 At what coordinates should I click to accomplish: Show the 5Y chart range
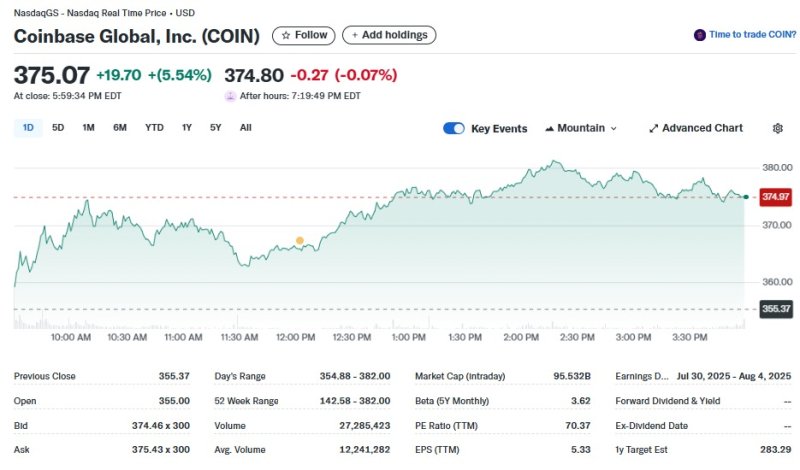[x=215, y=128]
